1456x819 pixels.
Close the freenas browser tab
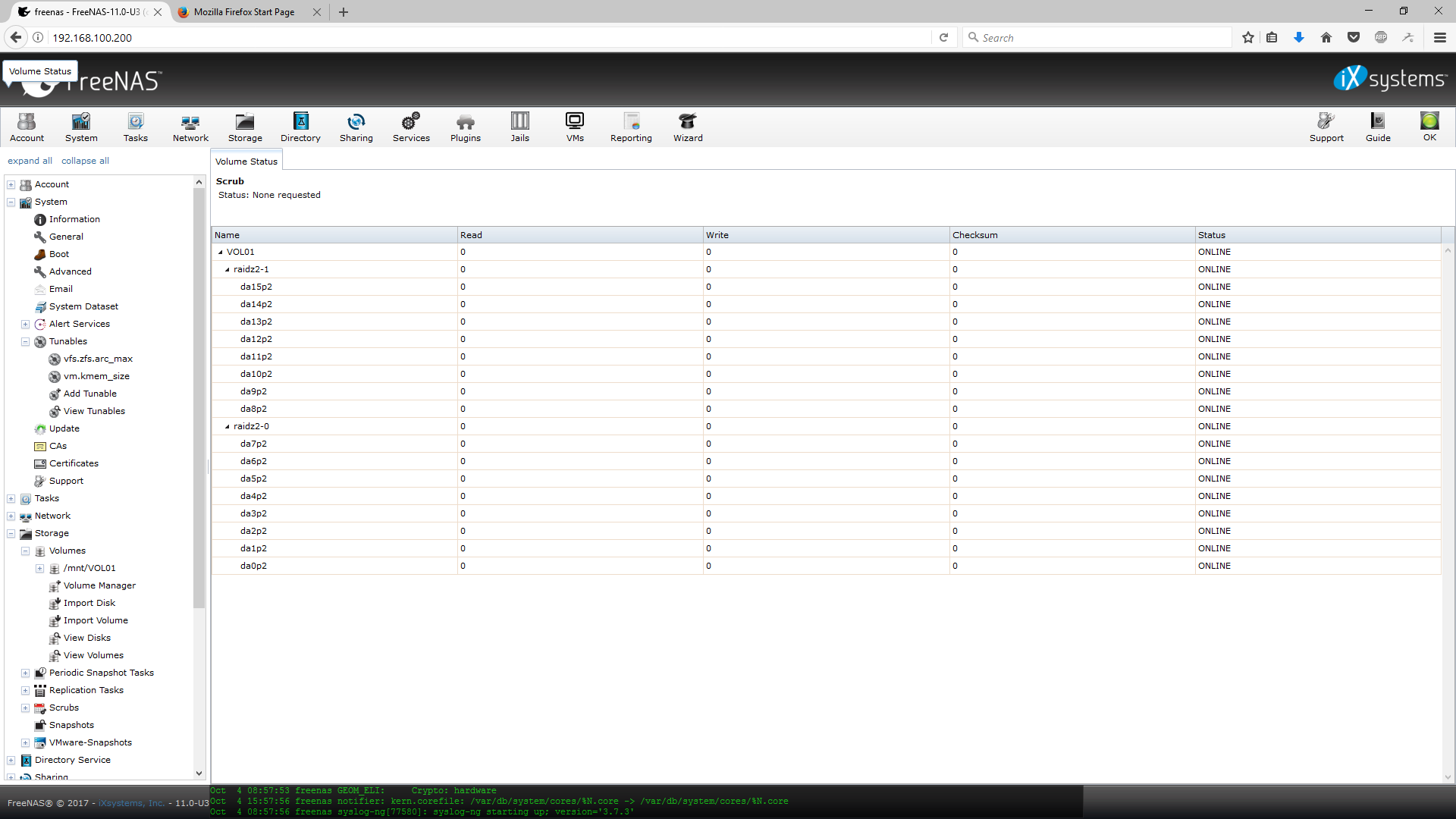[158, 12]
